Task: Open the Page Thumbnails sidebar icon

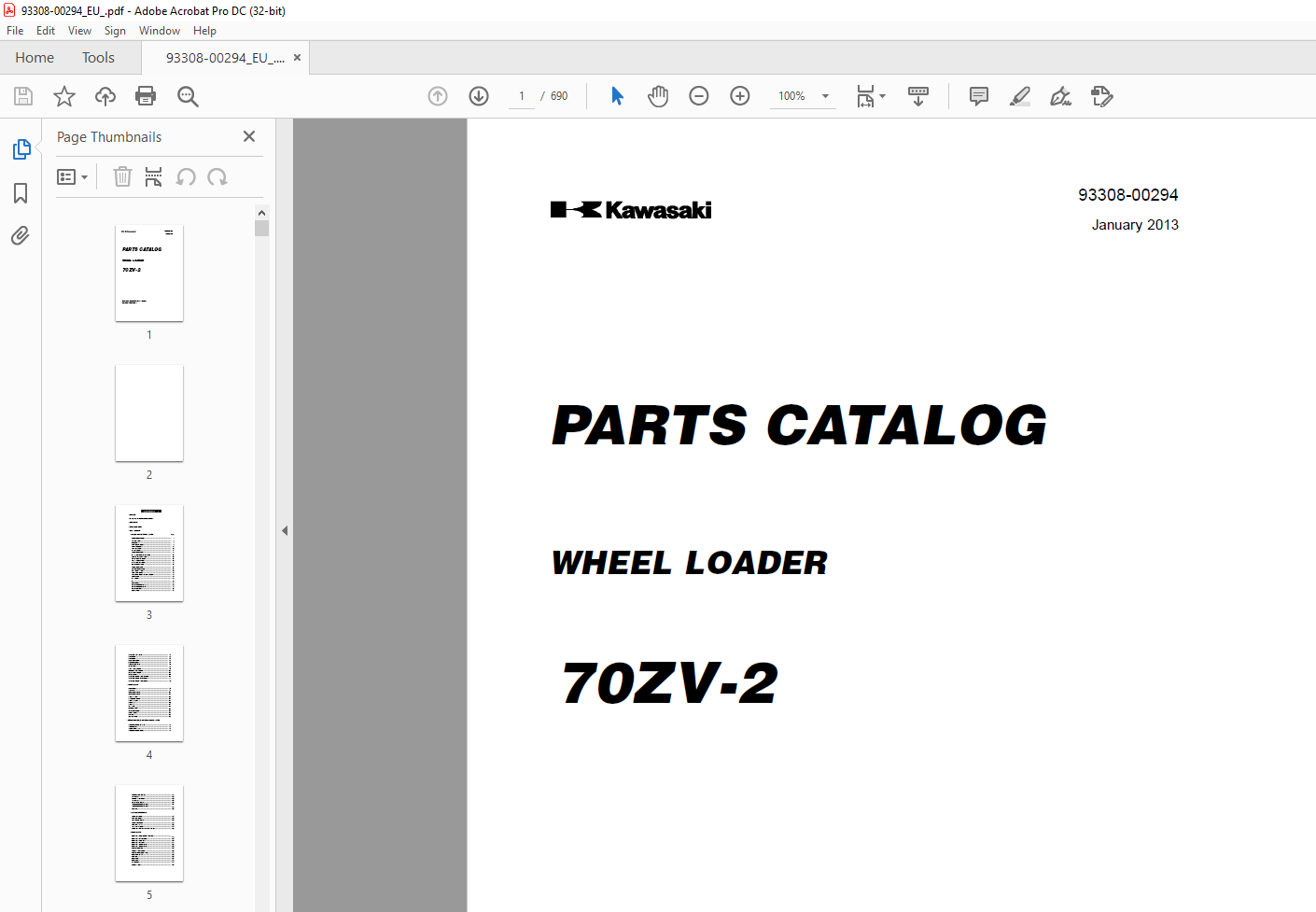Action: (x=21, y=149)
